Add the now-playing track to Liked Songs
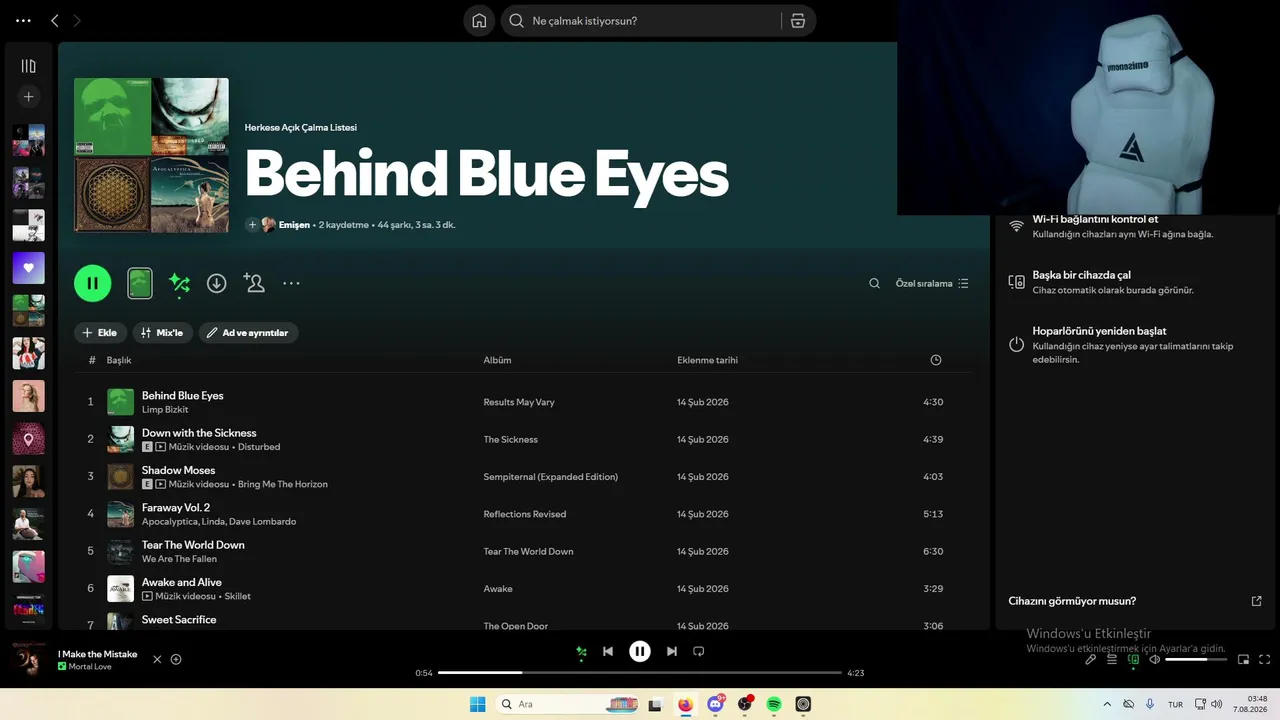The image size is (1280, 720). [176, 660]
